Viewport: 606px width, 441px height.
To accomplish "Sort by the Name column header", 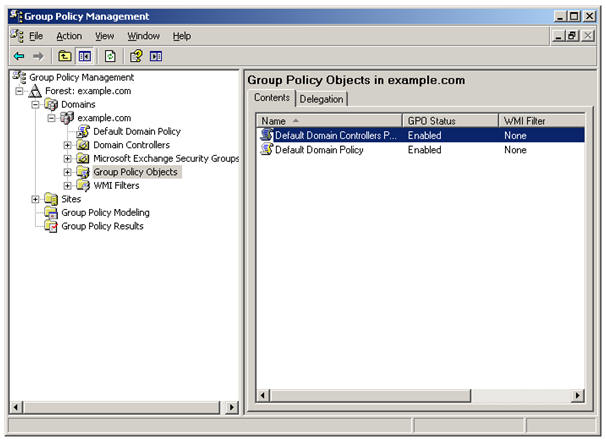I will tap(329, 121).
